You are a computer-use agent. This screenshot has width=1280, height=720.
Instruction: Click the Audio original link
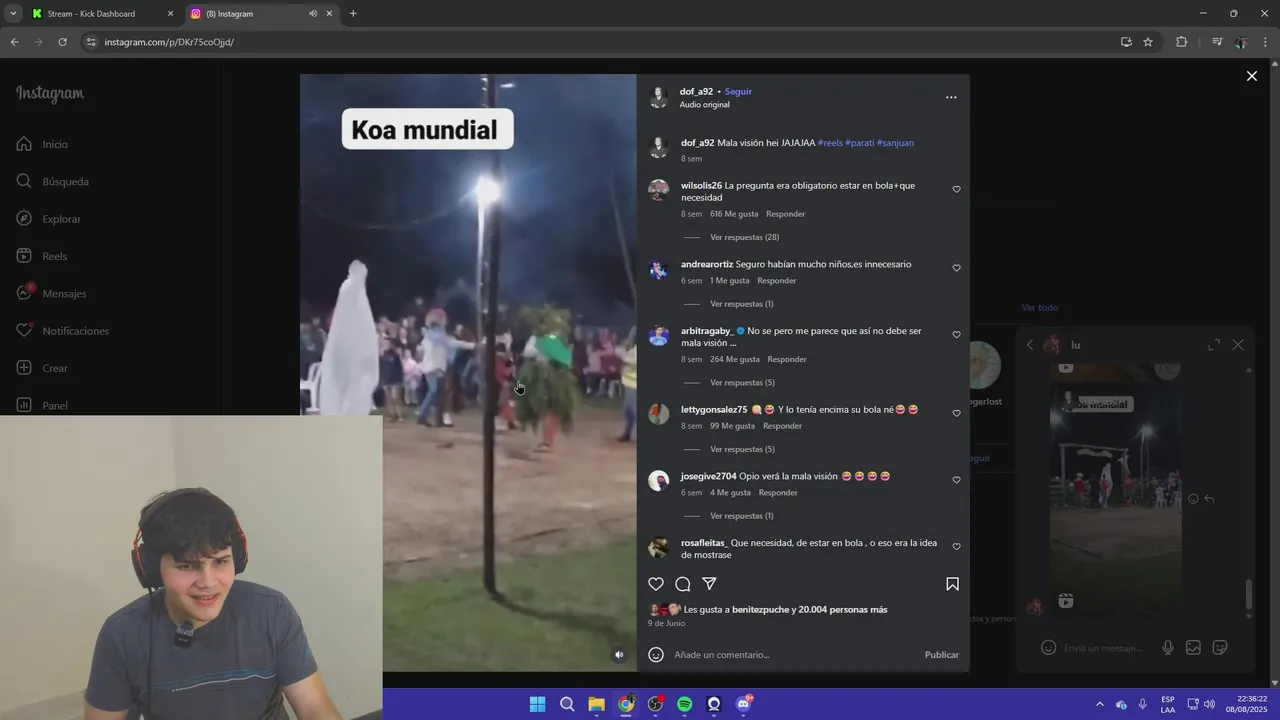coord(704,104)
